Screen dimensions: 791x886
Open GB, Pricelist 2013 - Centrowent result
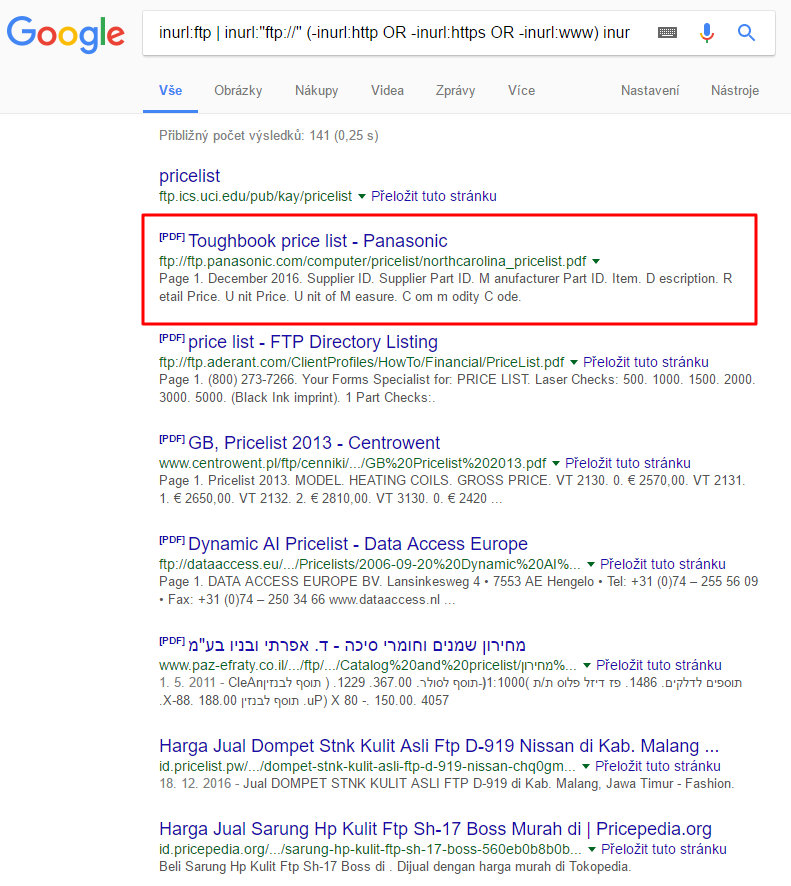click(314, 443)
